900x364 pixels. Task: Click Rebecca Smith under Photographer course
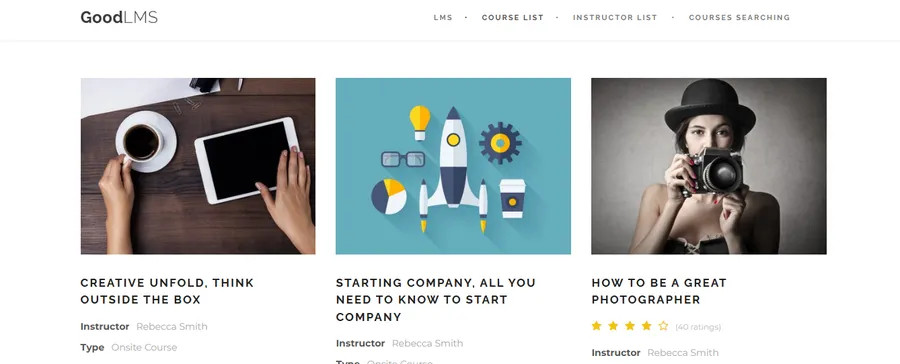(683, 353)
